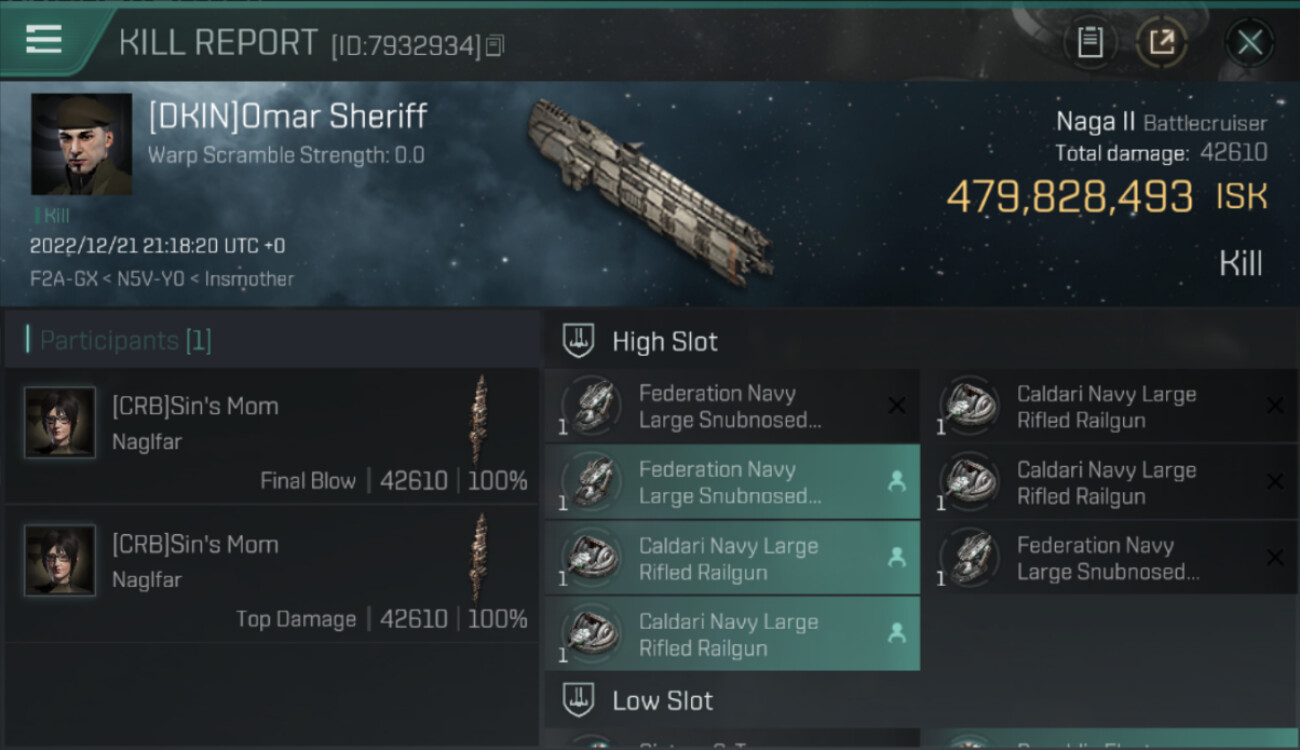This screenshot has height=750, width=1300.
Task: Select the Participants tab header
Action: [125, 341]
